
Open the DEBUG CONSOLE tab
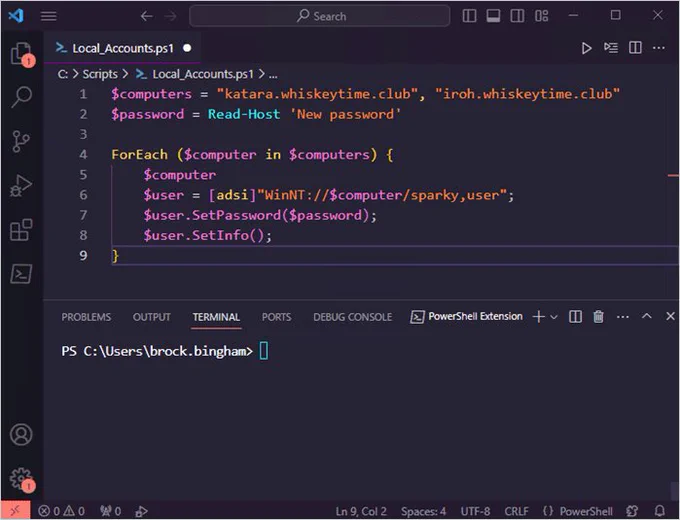tap(353, 317)
